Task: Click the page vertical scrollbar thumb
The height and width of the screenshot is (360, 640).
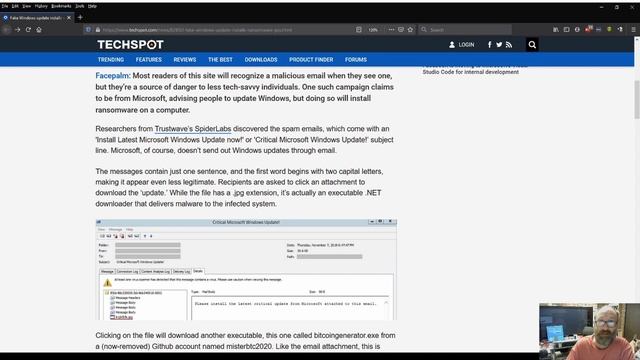Action: coord(637,100)
